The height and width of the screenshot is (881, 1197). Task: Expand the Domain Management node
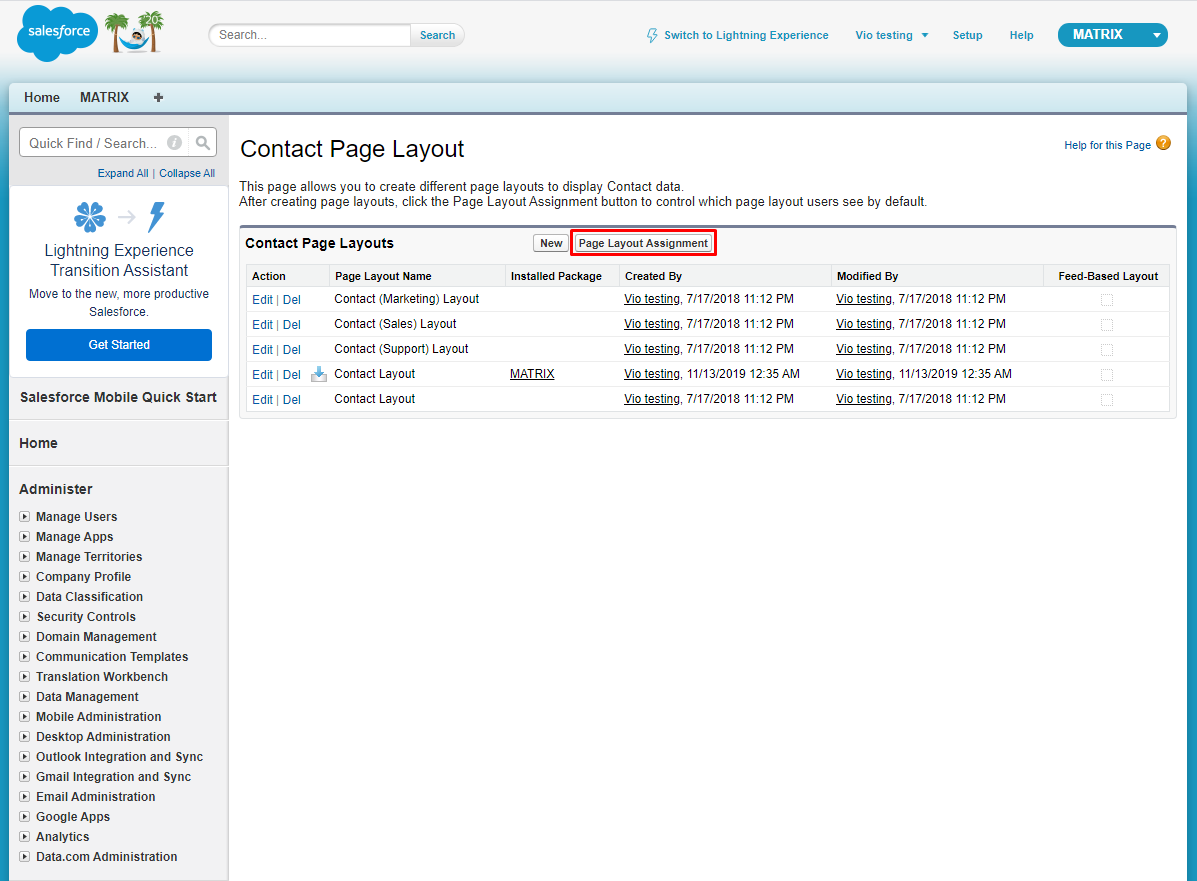point(24,637)
